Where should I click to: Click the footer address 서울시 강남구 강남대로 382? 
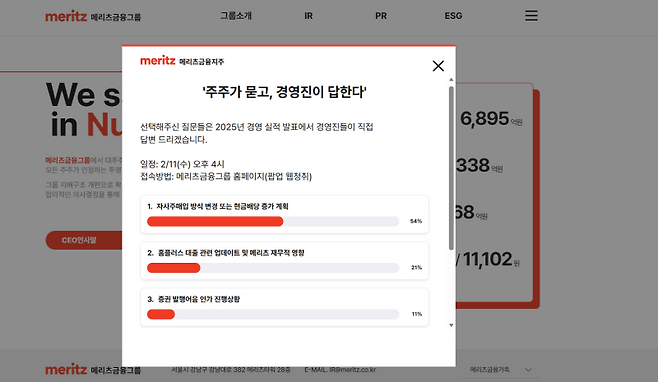[x=231, y=370]
